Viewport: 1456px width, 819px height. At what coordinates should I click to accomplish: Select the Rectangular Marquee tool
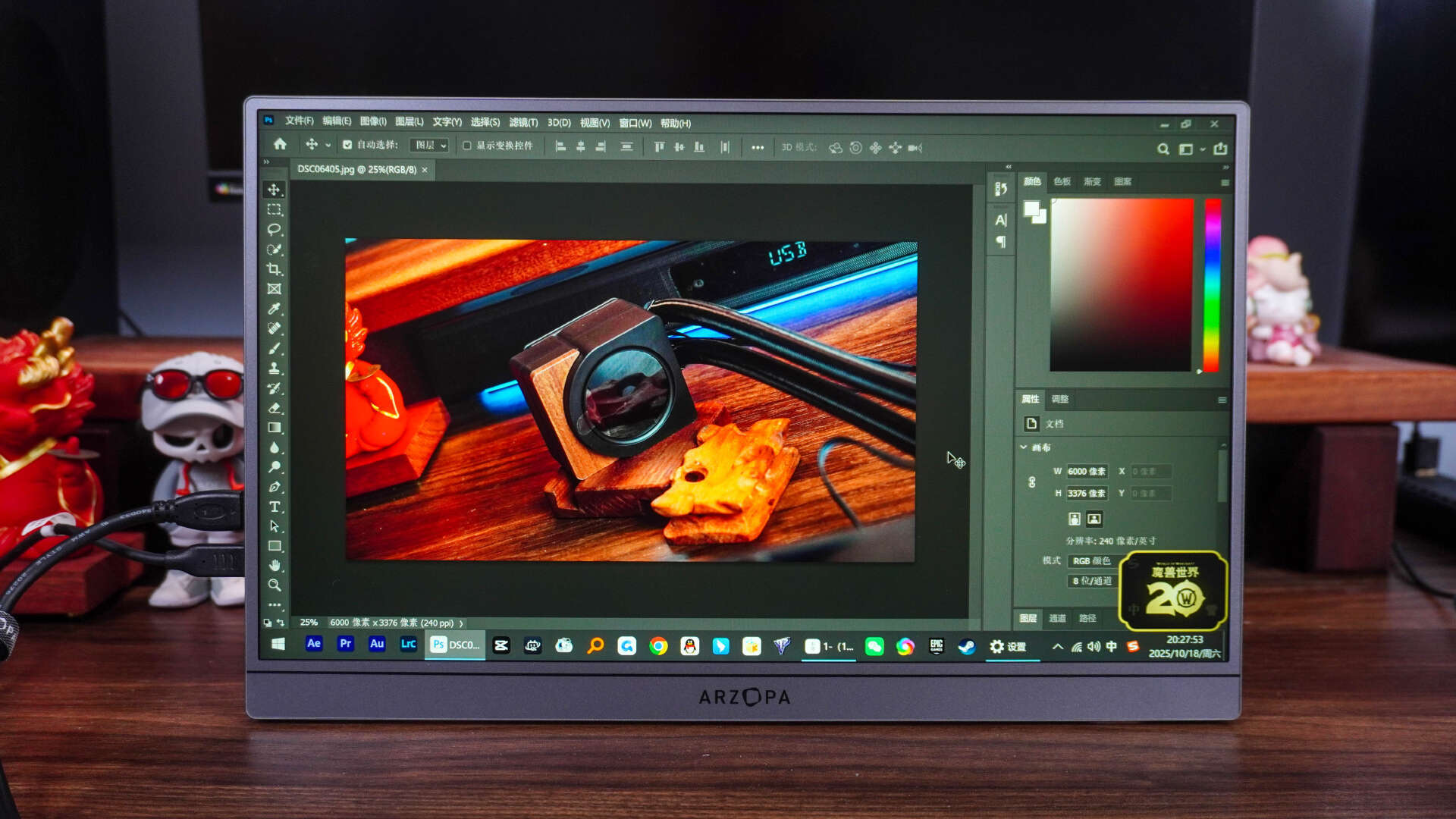274,209
